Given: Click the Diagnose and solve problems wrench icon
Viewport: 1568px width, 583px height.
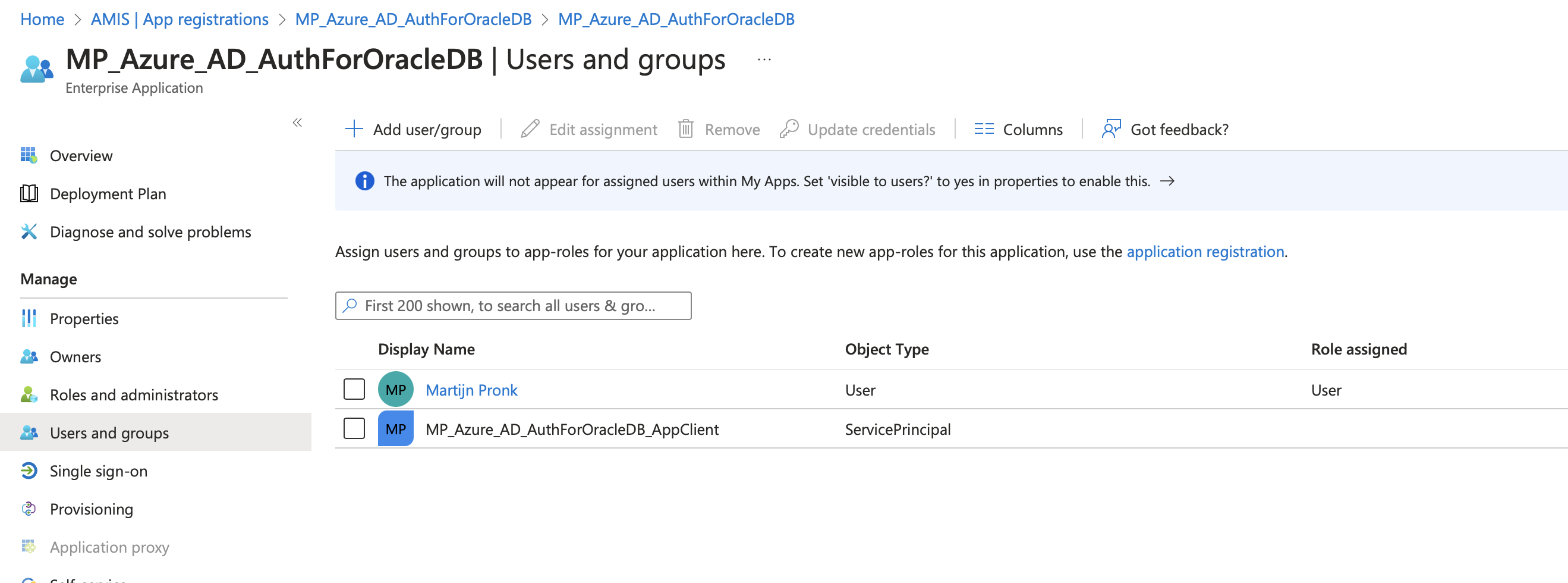Looking at the screenshot, I should coord(29,231).
